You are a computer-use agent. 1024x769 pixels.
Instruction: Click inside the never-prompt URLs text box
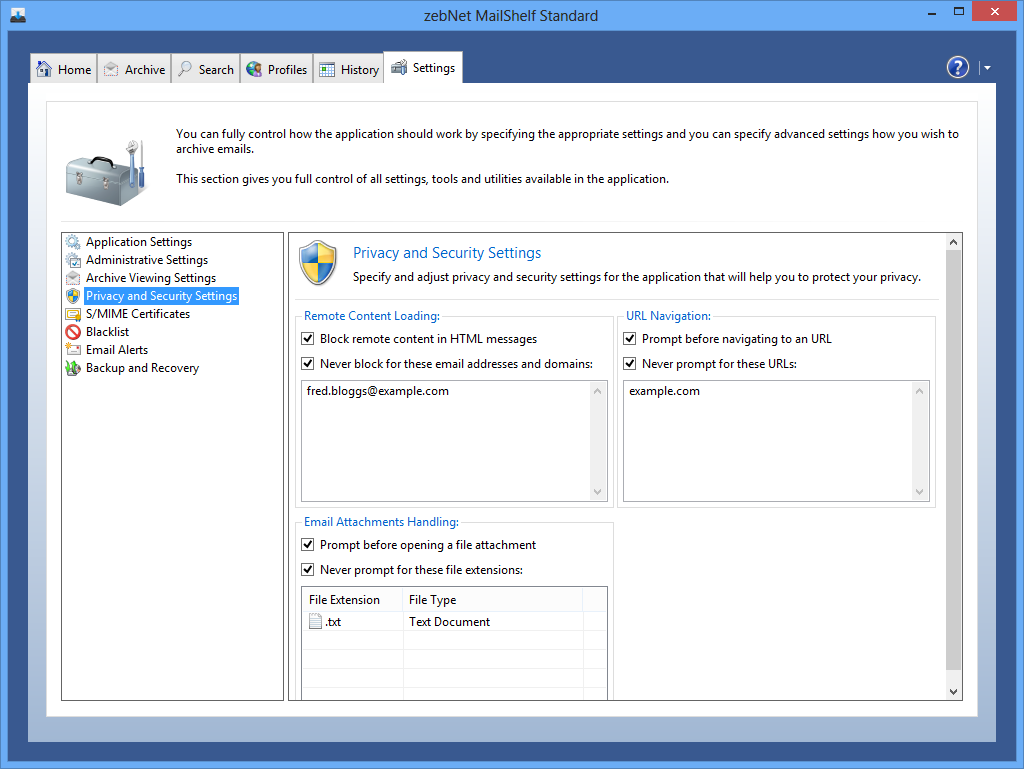766,440
